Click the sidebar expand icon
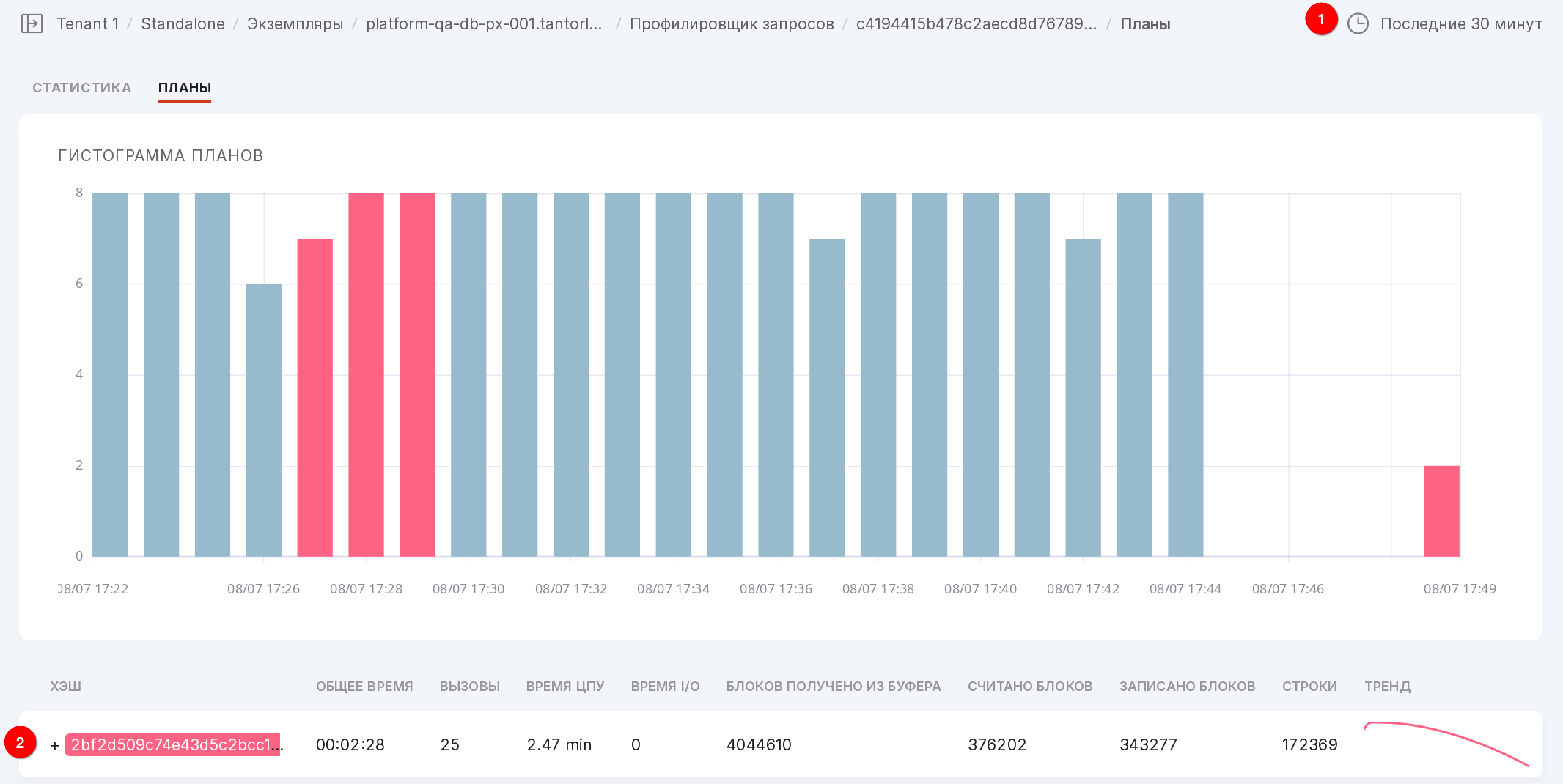This screenshot has width=1563, height=784. (x=32, y=24)
